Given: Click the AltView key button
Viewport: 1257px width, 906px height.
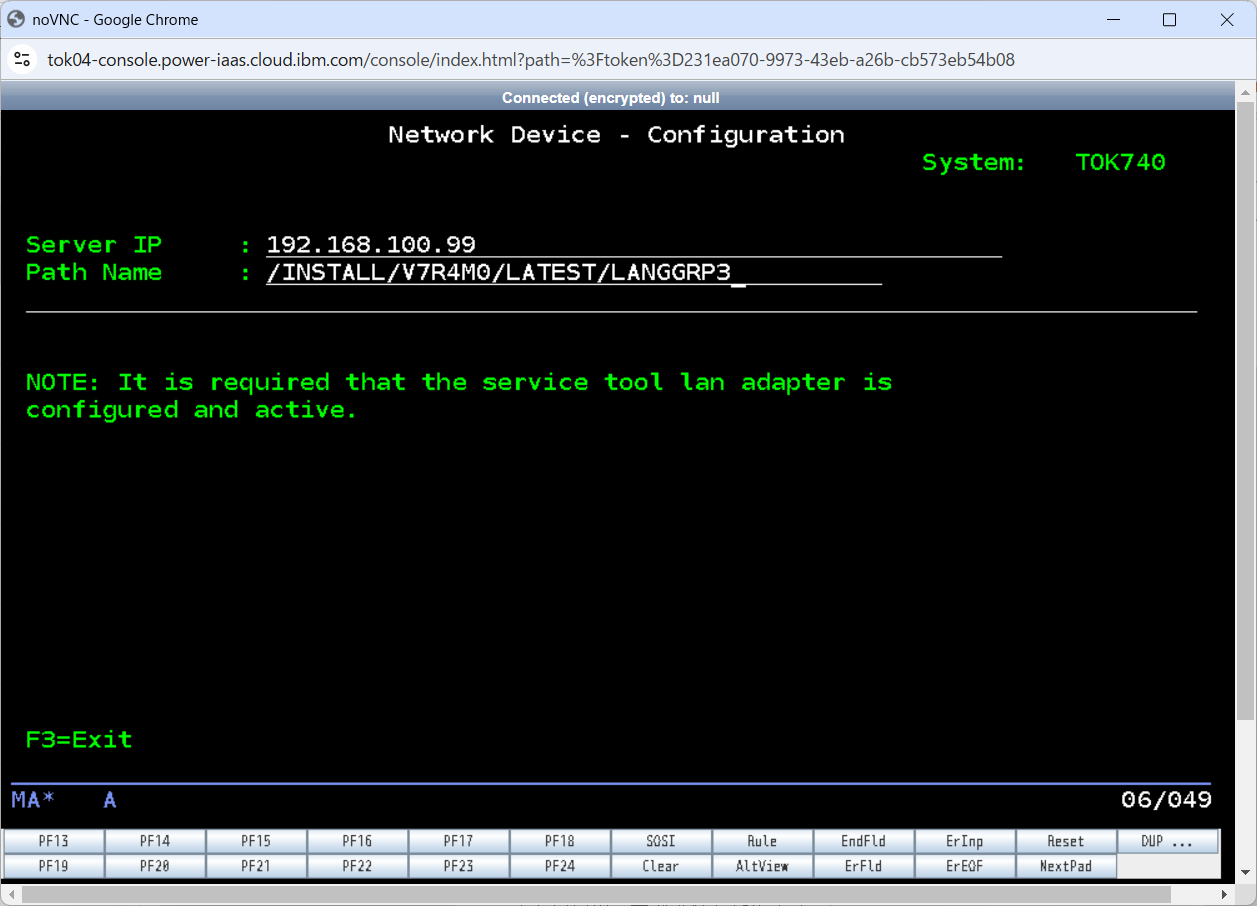Looking at the screenshot, I should (762, 866).
